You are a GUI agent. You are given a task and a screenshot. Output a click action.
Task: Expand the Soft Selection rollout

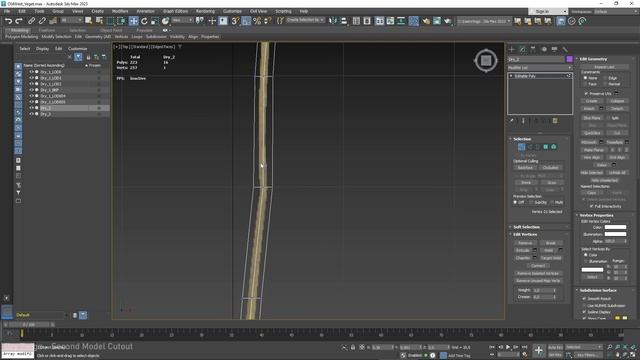point(526,227)
